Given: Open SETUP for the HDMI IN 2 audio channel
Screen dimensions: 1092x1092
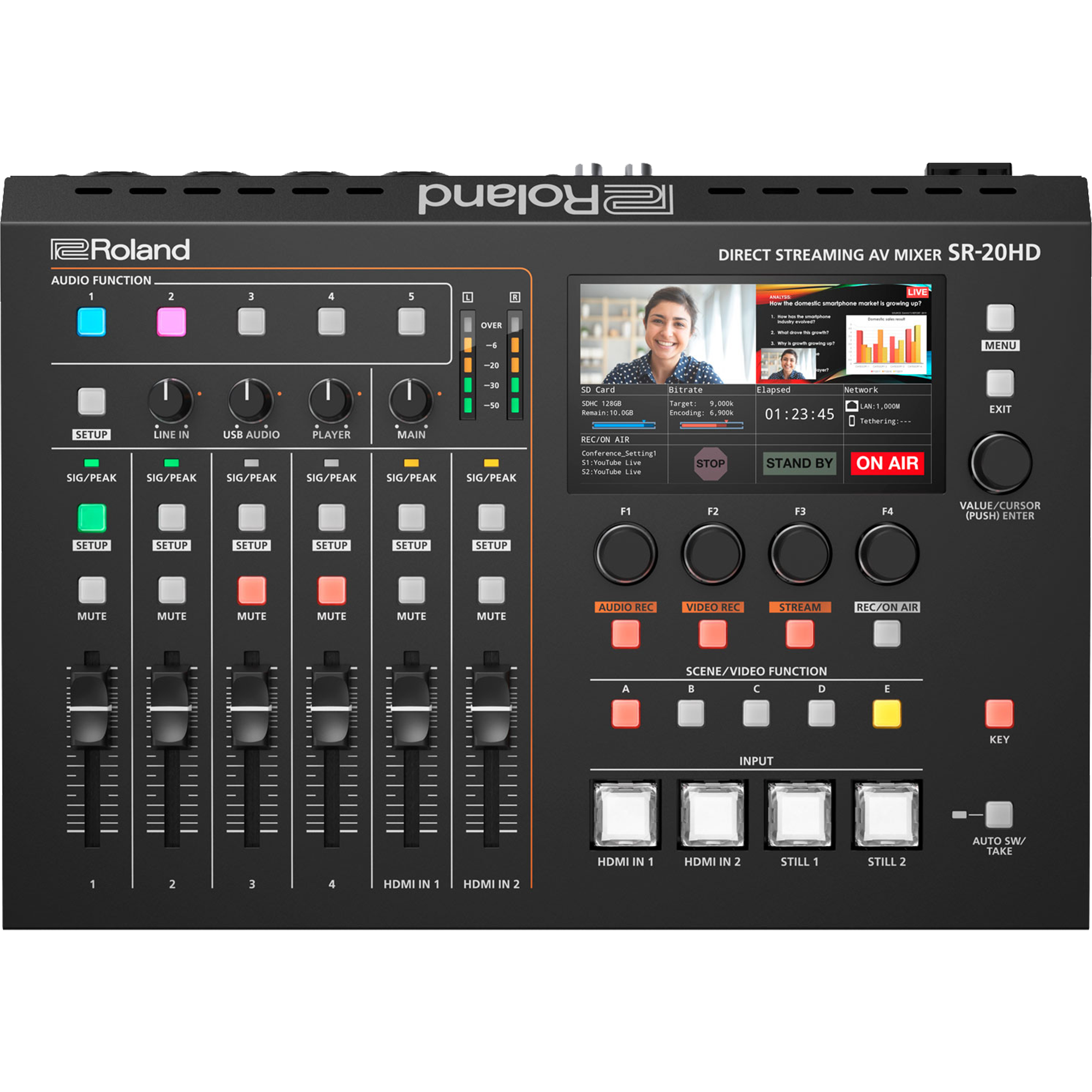Looking at the screenshot, I should coord(492,518).
